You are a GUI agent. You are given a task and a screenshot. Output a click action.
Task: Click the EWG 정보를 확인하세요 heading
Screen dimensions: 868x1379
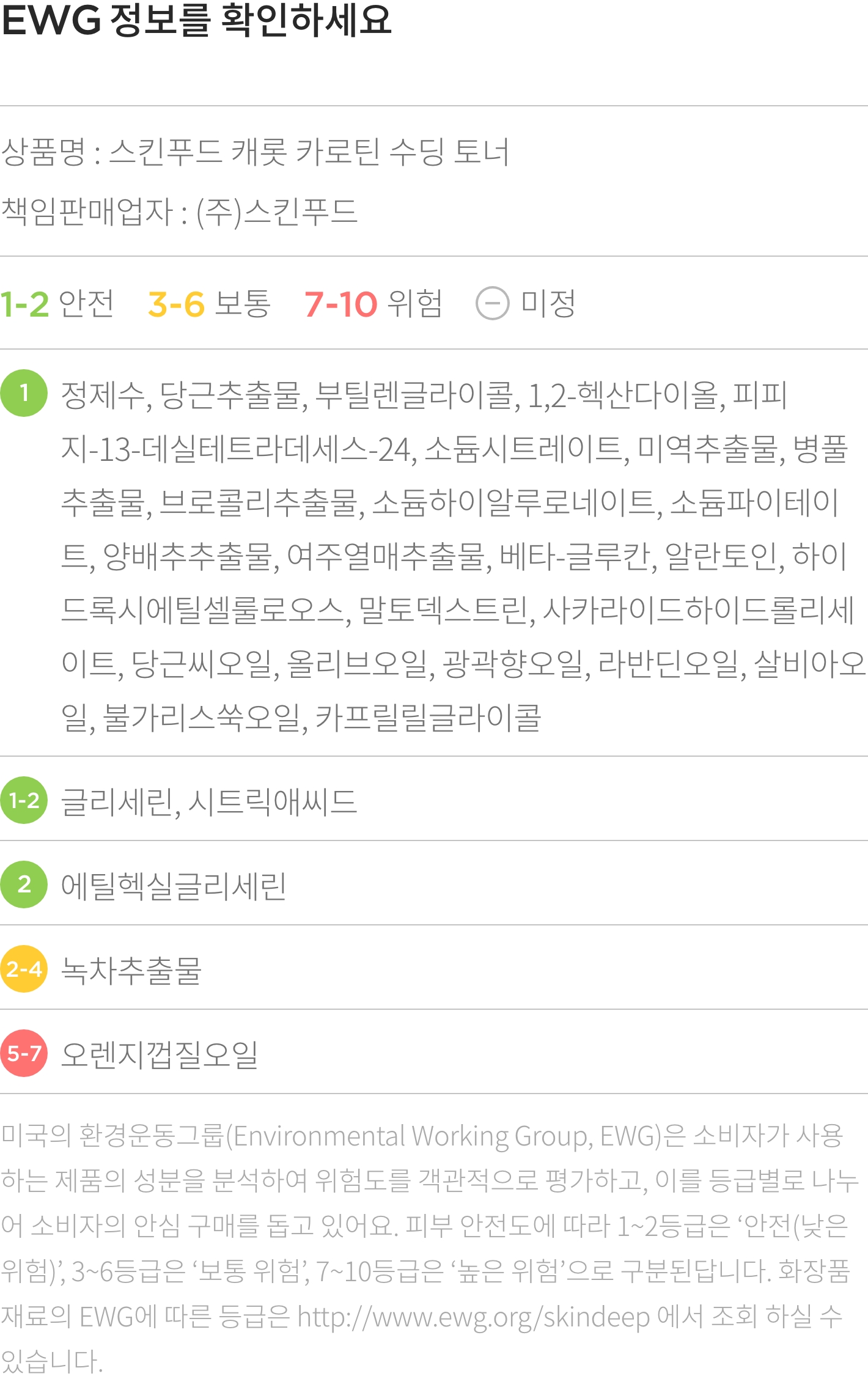[x=196, y=20]
